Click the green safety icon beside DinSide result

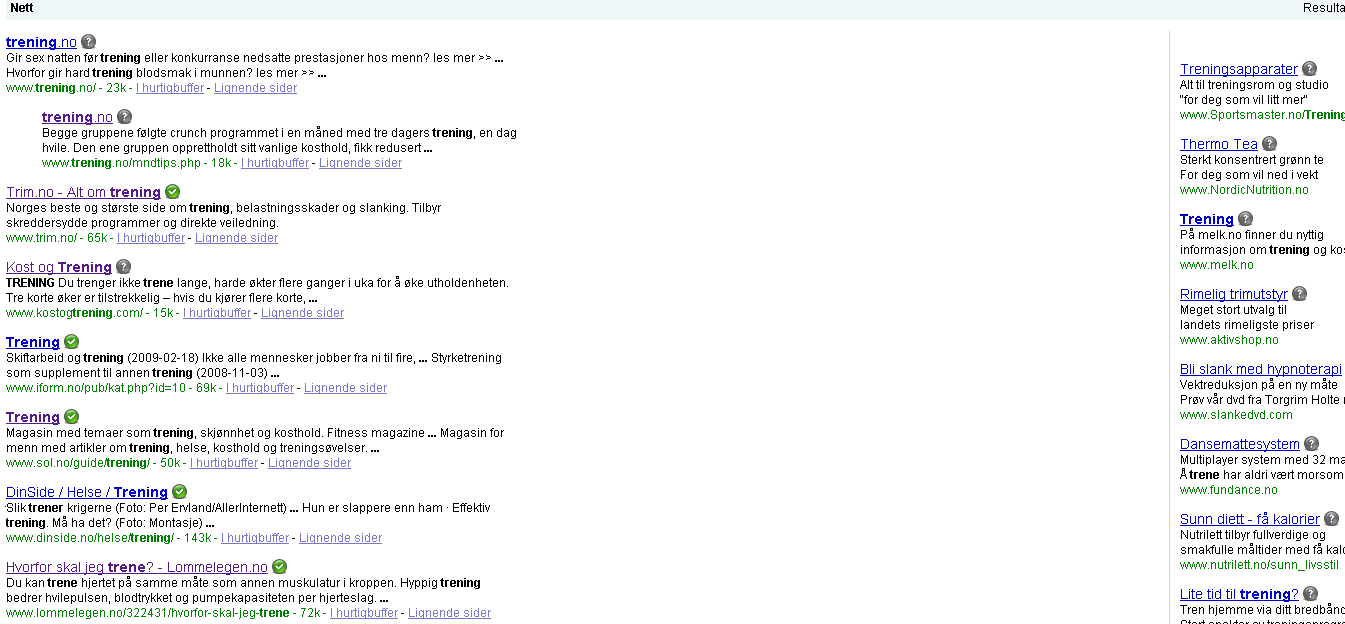179,491
